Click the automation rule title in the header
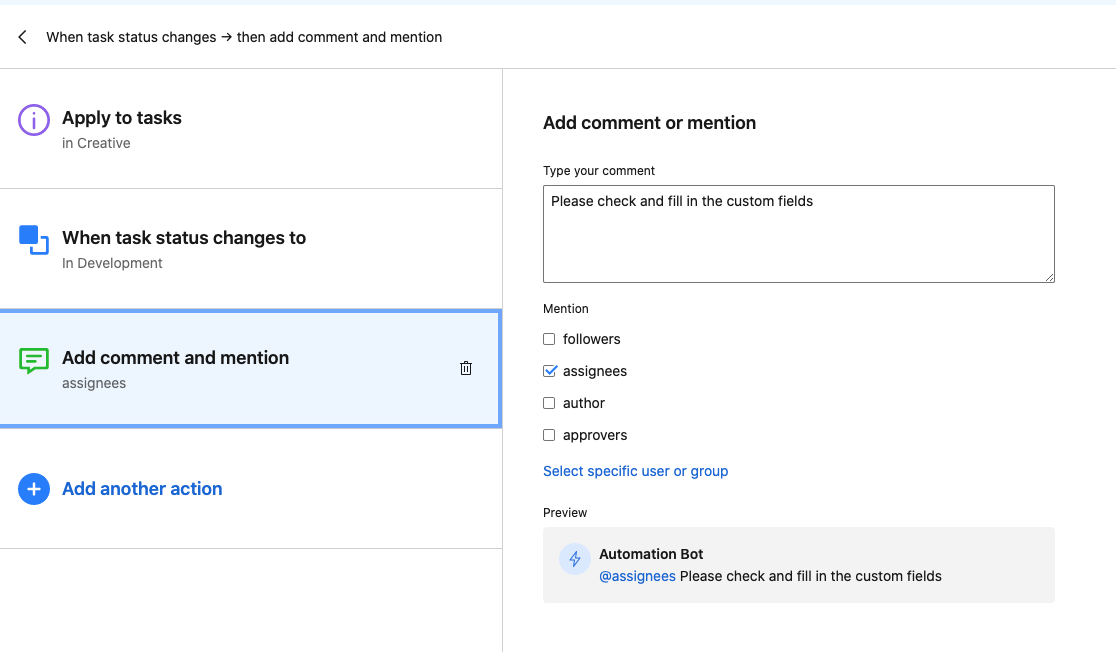1116x652 pixels. [x=244, y=37]
